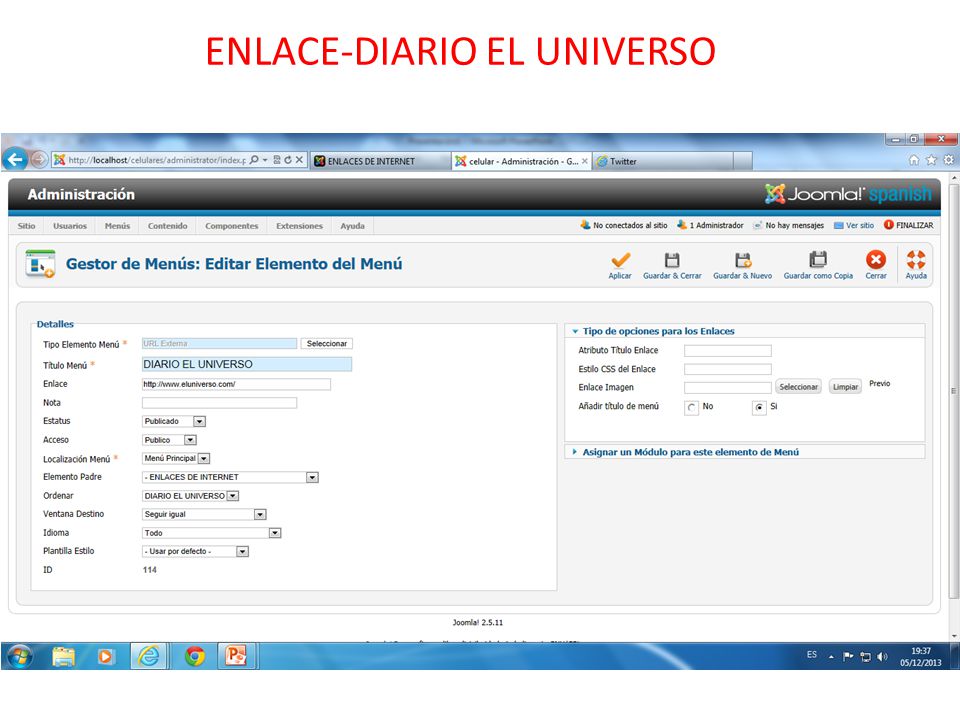
Task: Click the Guardar como Copia icon
Action: click(818, 260)
